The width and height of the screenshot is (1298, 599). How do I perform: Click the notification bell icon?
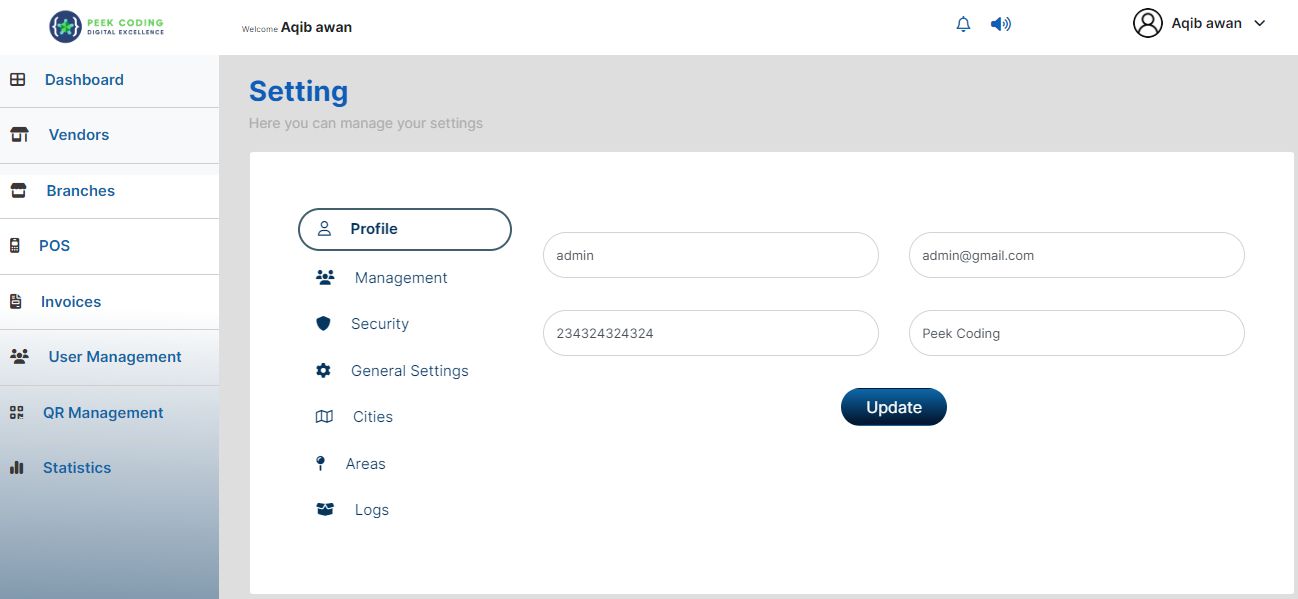pyautogui.click(x=963, y=24)
